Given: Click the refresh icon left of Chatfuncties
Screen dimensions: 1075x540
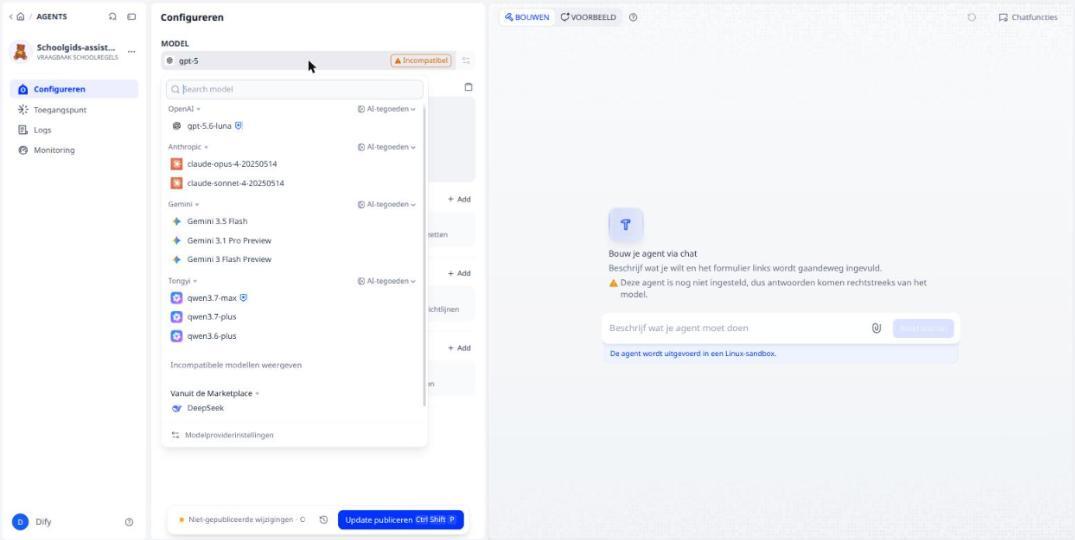Looking at the screenshot, I should click(971, 17).
